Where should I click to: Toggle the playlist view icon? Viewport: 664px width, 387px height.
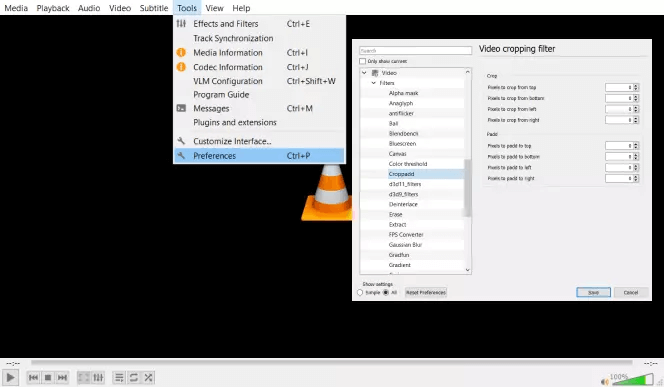coord(119,377)
